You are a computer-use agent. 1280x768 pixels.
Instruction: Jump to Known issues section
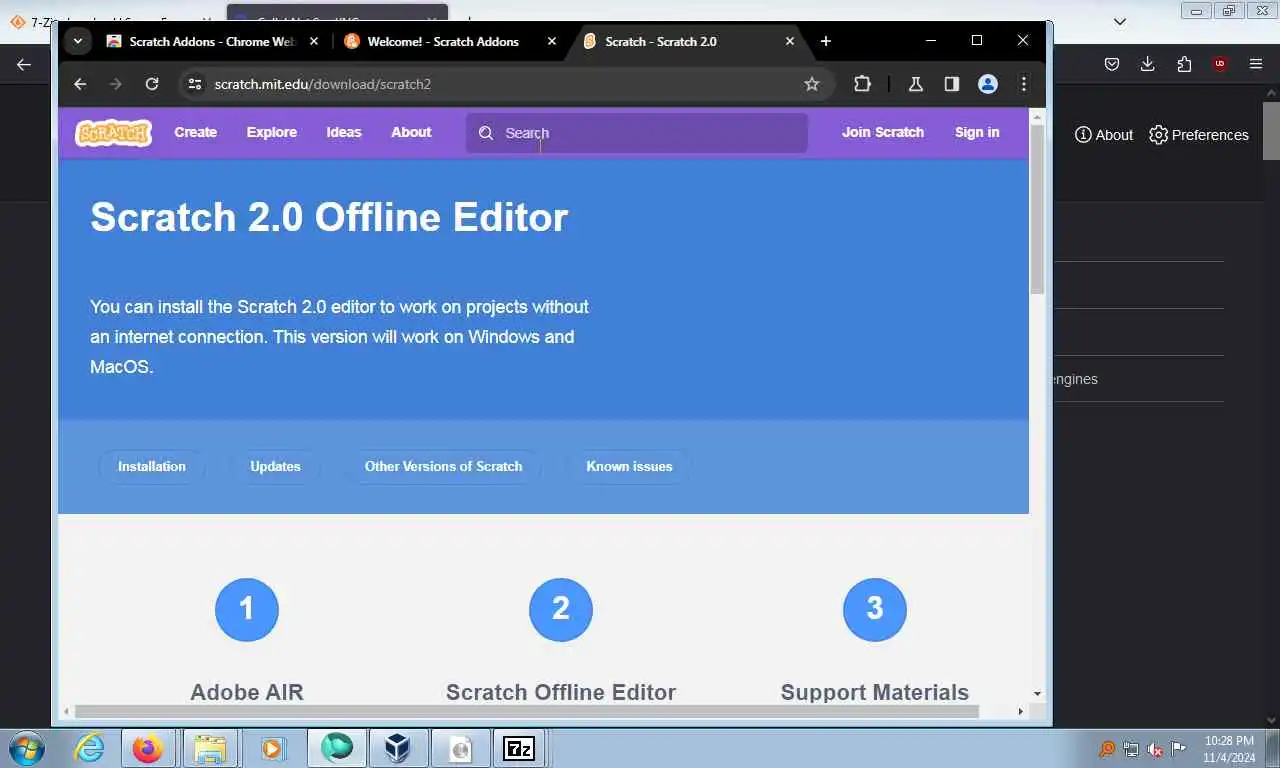[x=629, y=466]
